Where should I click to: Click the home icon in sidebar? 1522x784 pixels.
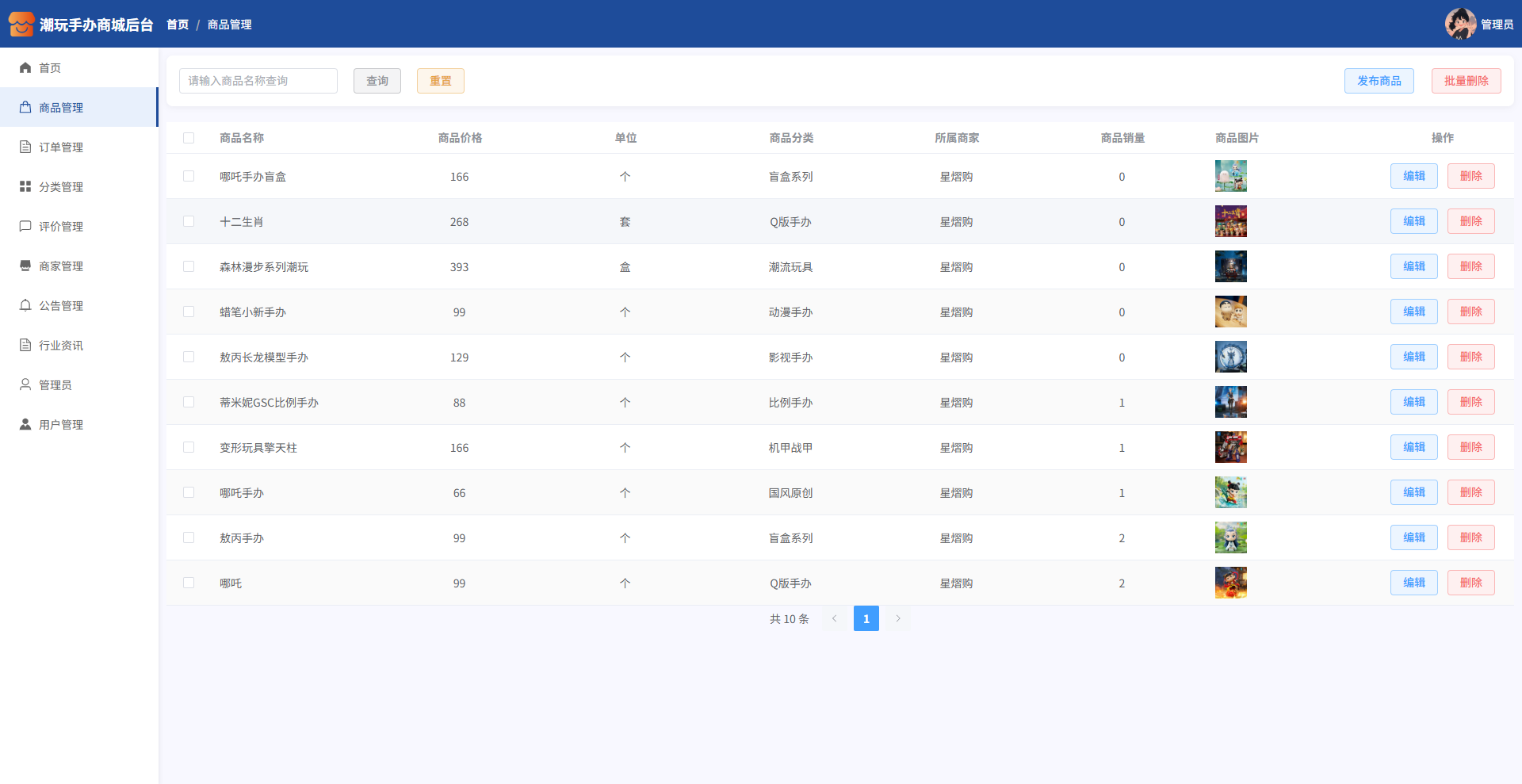tap(25, 68)
